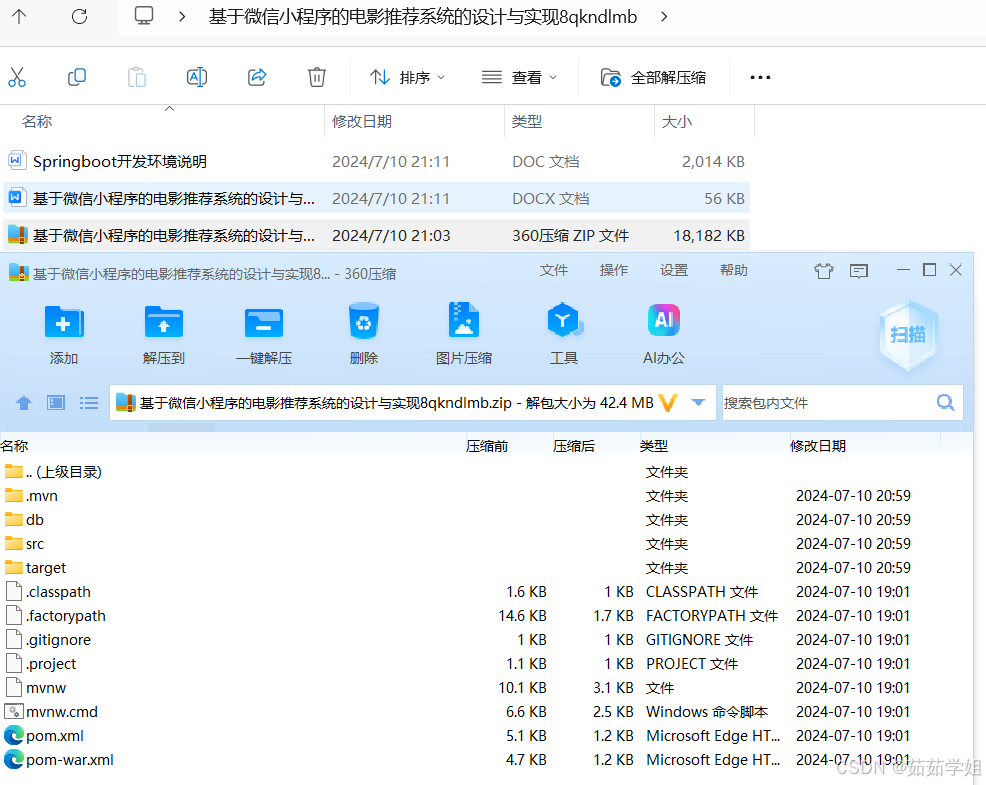Viewport: 986px width, 785px height.
Task: Click the search magnifier in 360压缩
Action: pyautogui.click(x=945, y=403)
